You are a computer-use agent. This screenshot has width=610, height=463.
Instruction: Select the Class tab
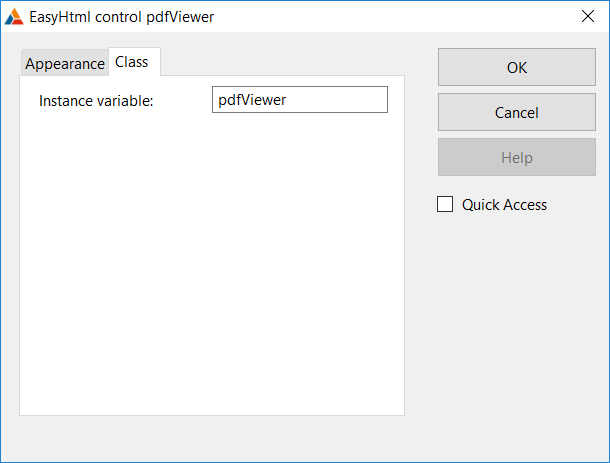[x=132, y=62]
